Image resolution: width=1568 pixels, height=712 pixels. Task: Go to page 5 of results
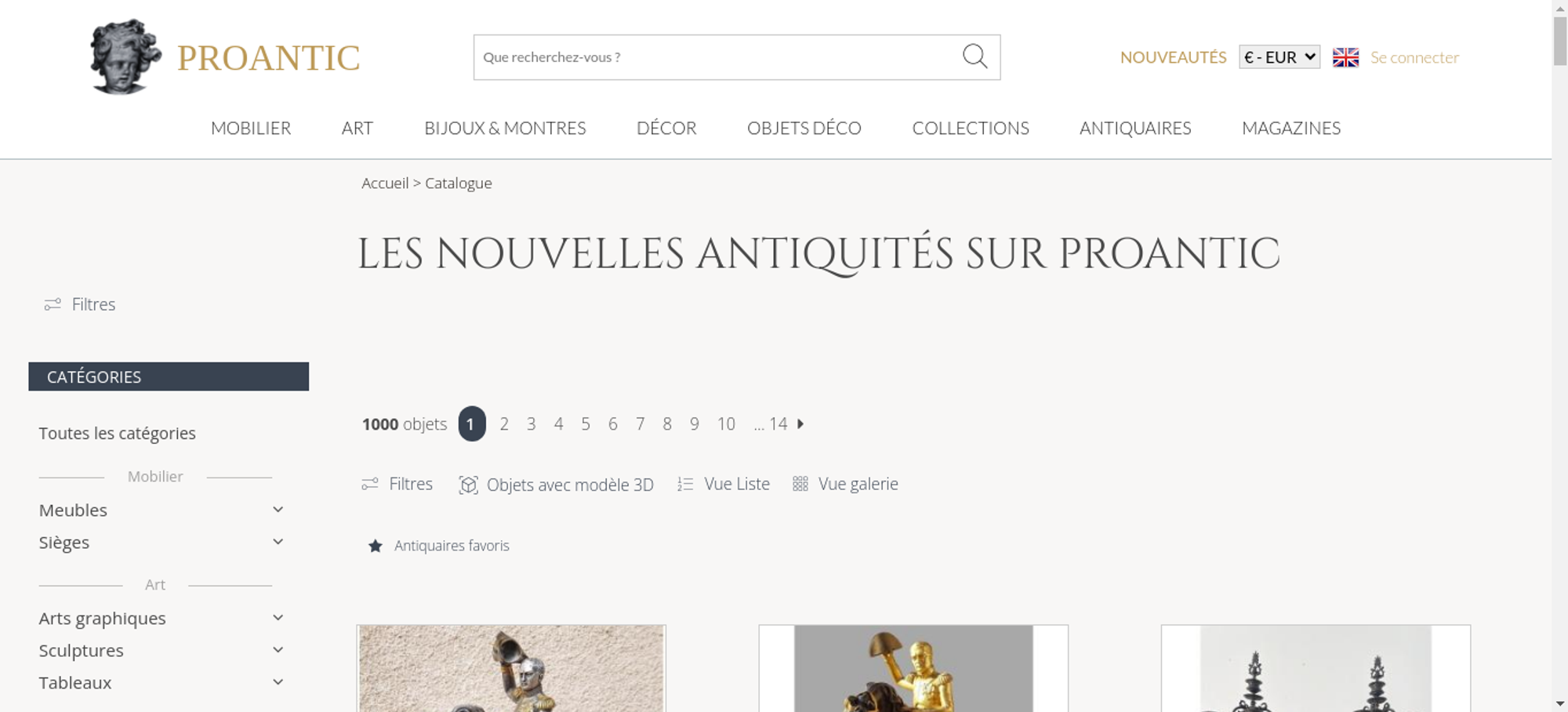click(x=586, y=424)
